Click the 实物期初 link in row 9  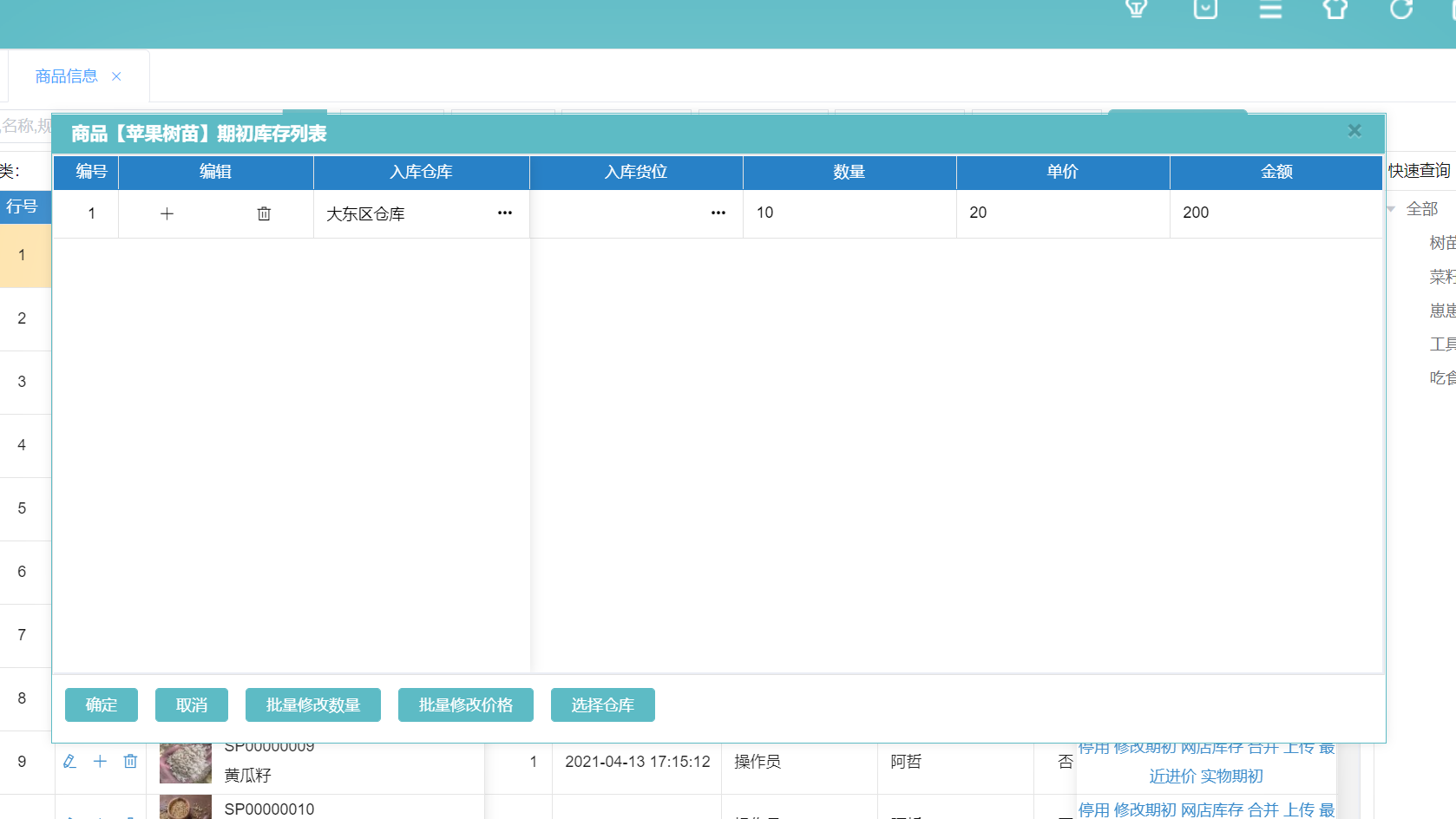[x=1232, y=776]
